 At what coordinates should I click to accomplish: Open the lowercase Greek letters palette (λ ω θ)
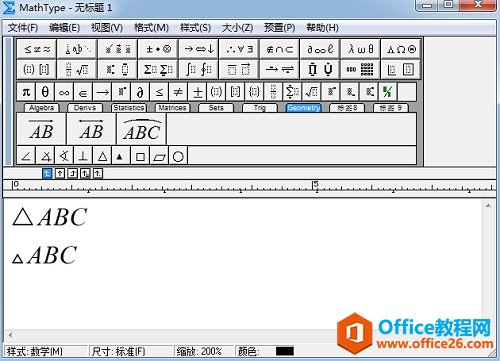point(360,49)
